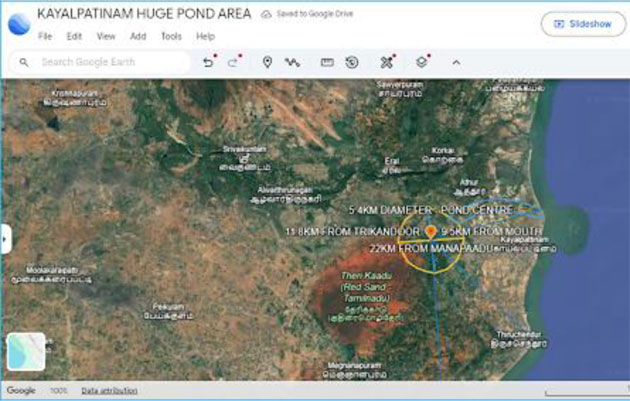Open the Data attribution link

(x=109, y=391)
